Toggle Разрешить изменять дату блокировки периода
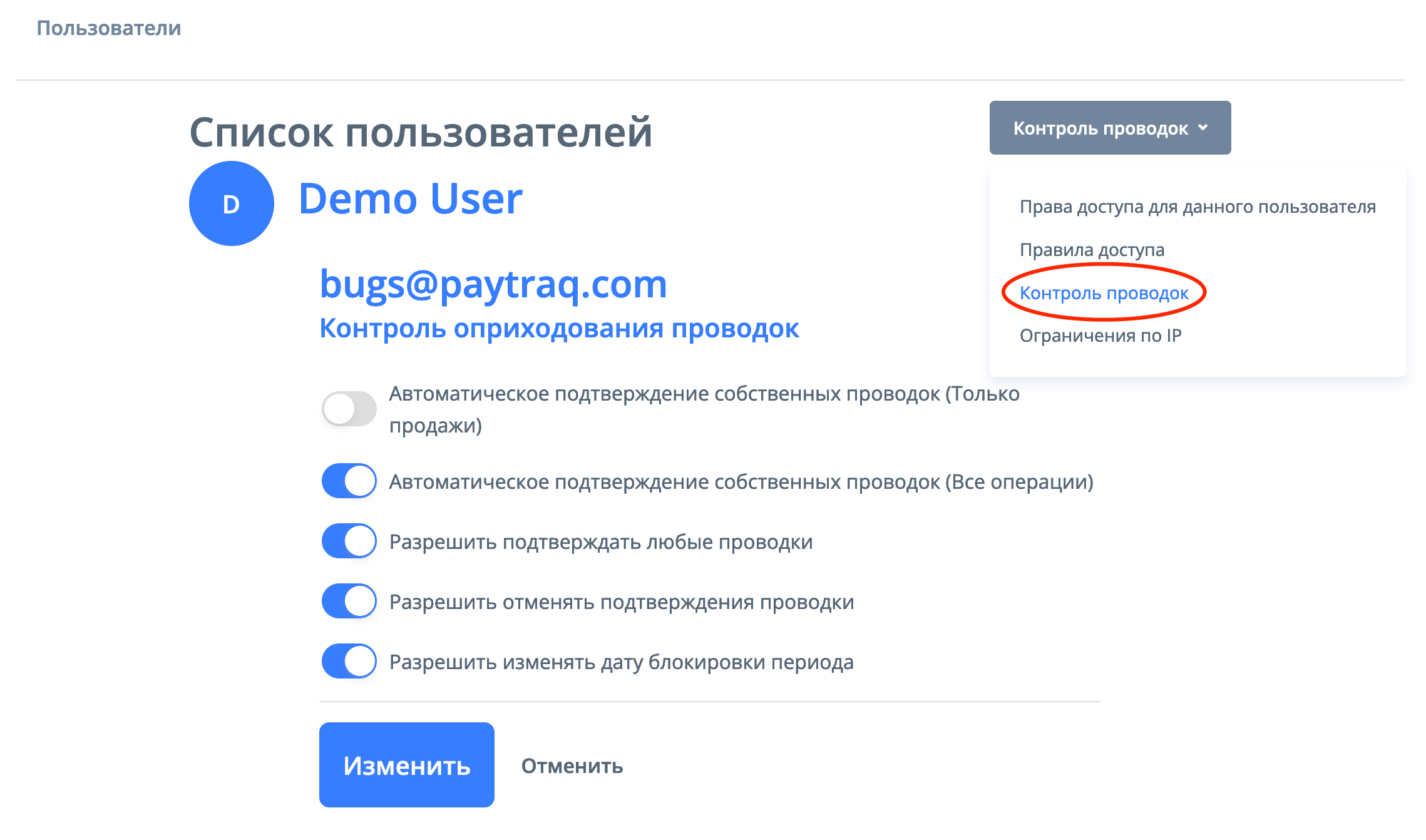The width and height of the screenshot is (1426, 840). (x=349, y=661)
